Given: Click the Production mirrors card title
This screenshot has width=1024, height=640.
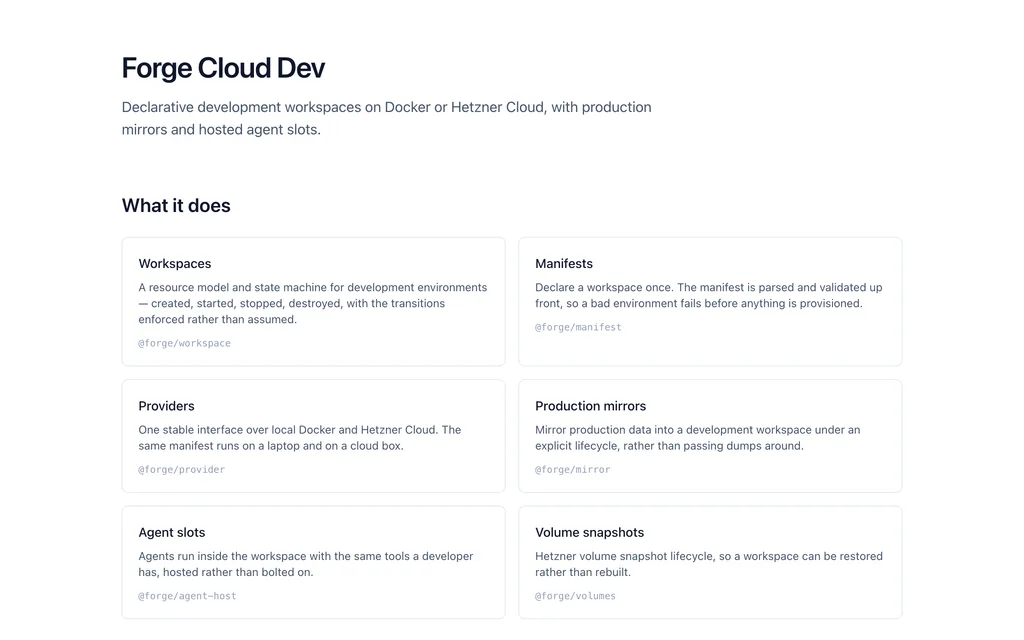Looking at the screenshot, I should coord(590,406).
